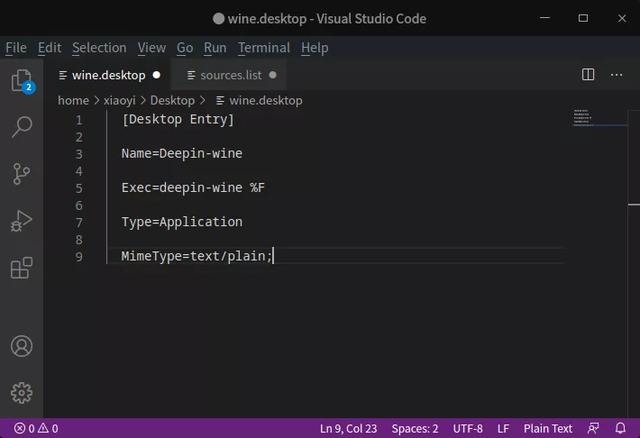The image size is (640, 438).
Task: Click the wine.desktop breadcrumb segment
Action: 266,100
